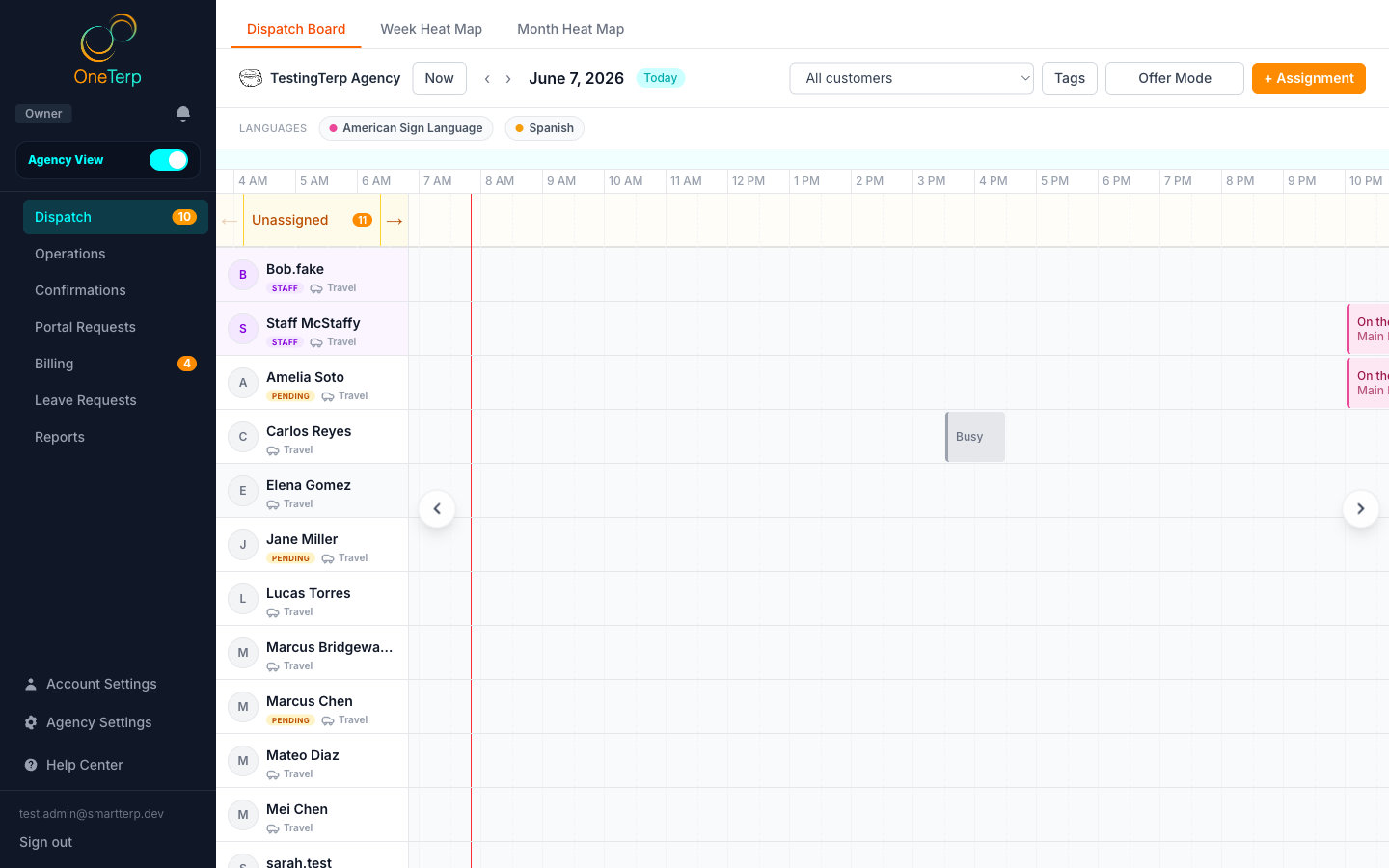The height and width of the screenshot is (868, 1389).
Task: Open the All customers dropdown
Action: tap(912, 78)
